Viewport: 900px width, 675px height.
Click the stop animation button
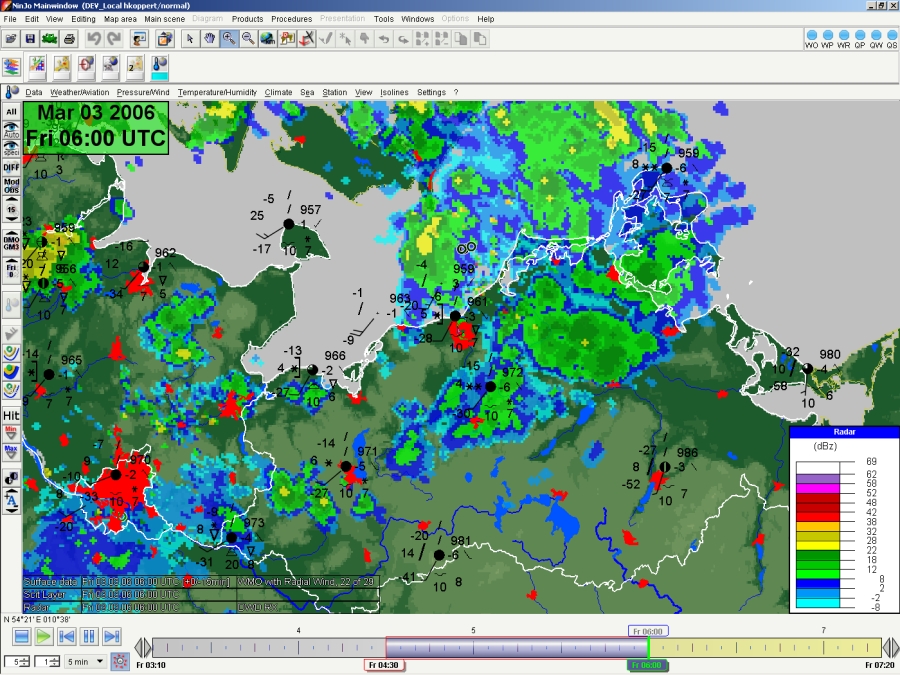21,637
